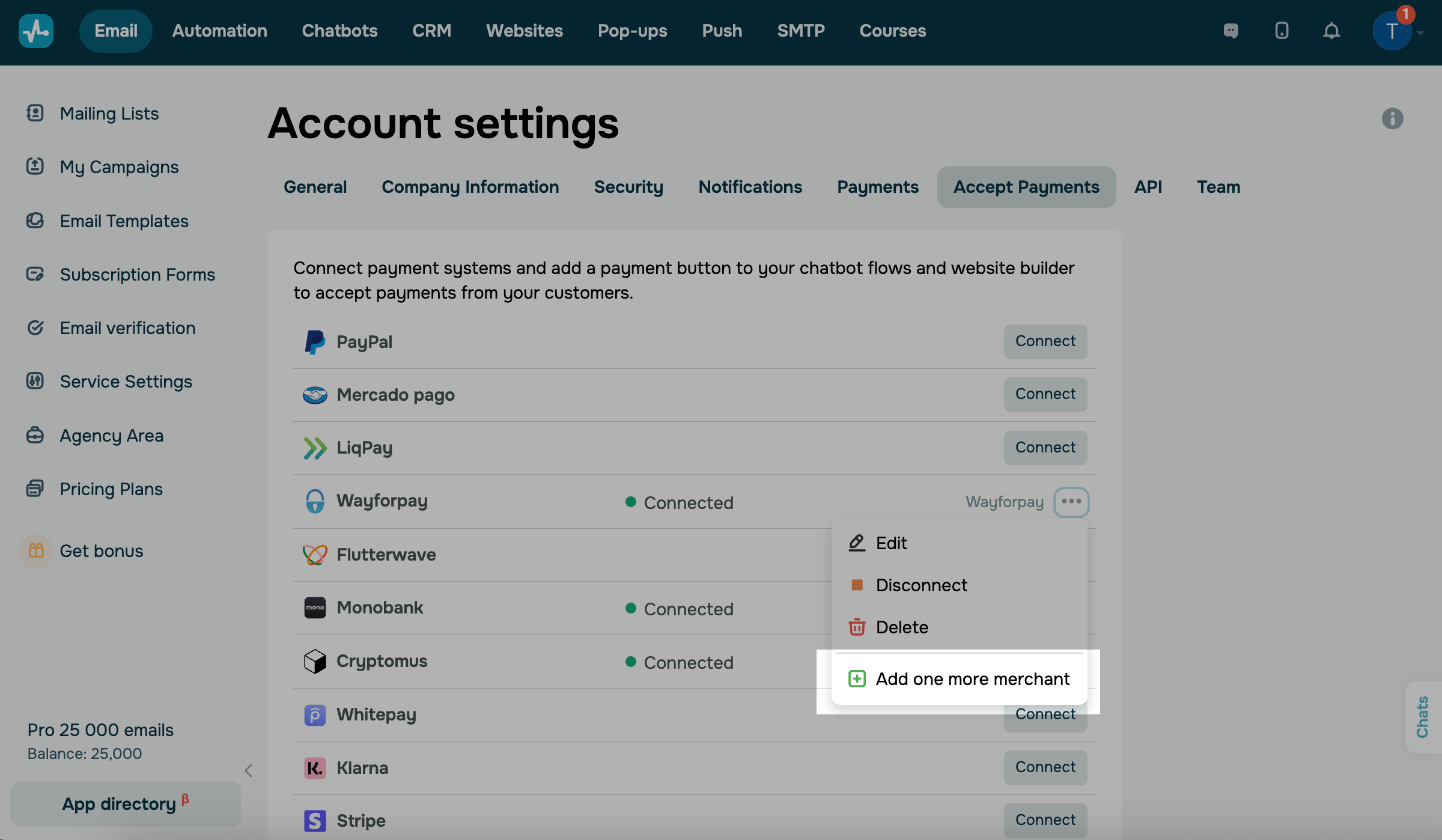
Task: Click the mobile phone icon in header
Action: [x=1282, y=31]
